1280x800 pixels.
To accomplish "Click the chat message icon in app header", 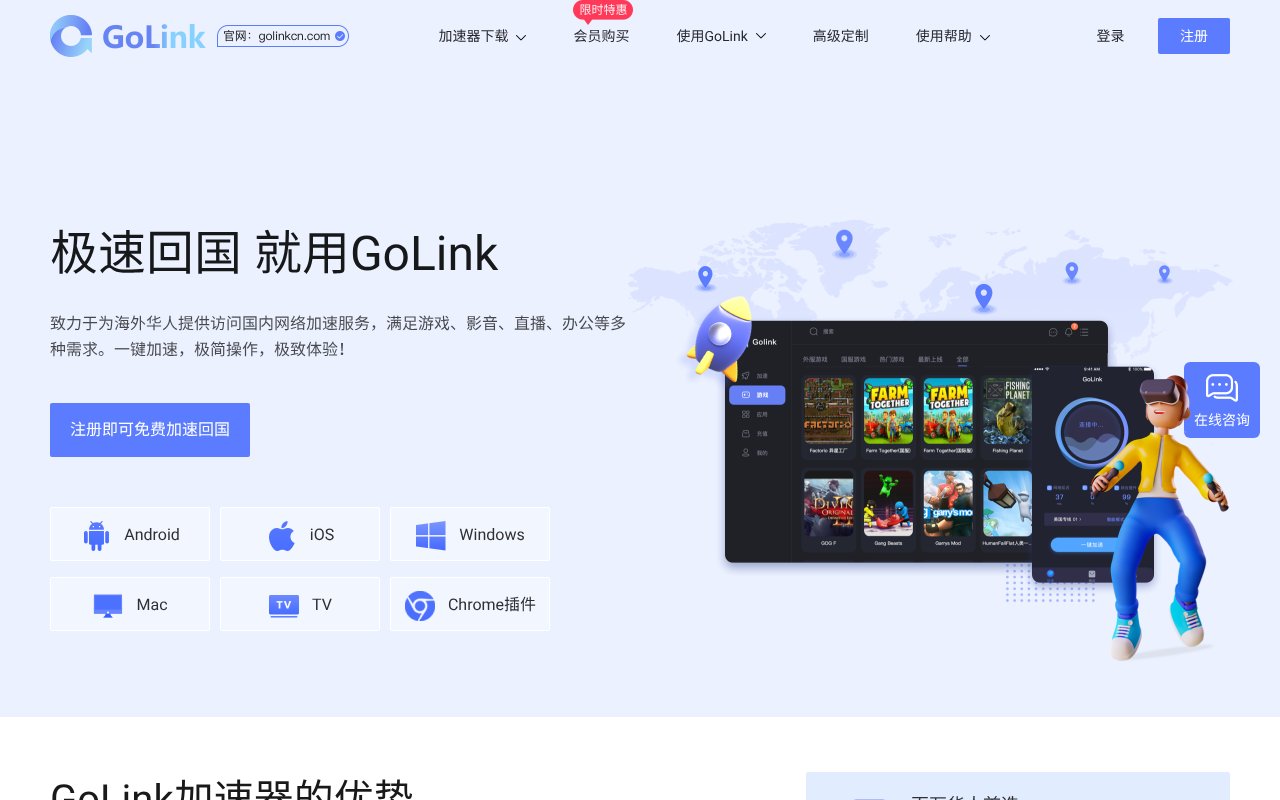I will point(1053,332).
